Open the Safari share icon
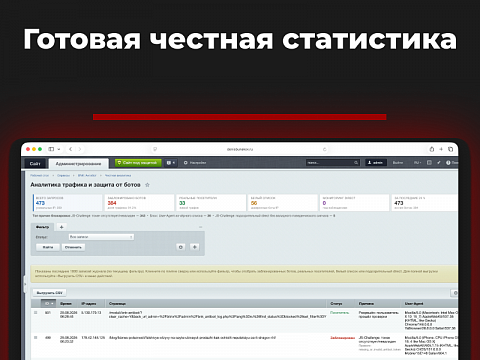This screenshot has width=480, height=360. tap(432, 149)
